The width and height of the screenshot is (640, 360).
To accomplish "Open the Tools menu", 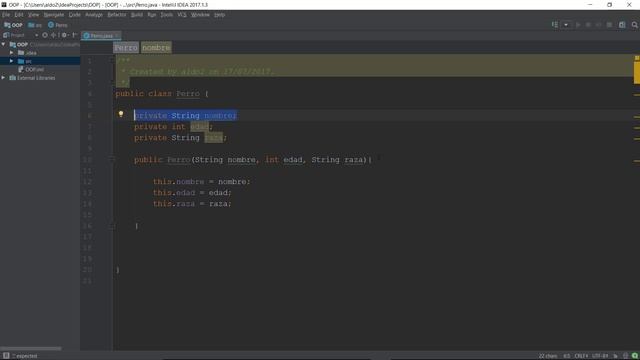I will [x=167, y=15].
